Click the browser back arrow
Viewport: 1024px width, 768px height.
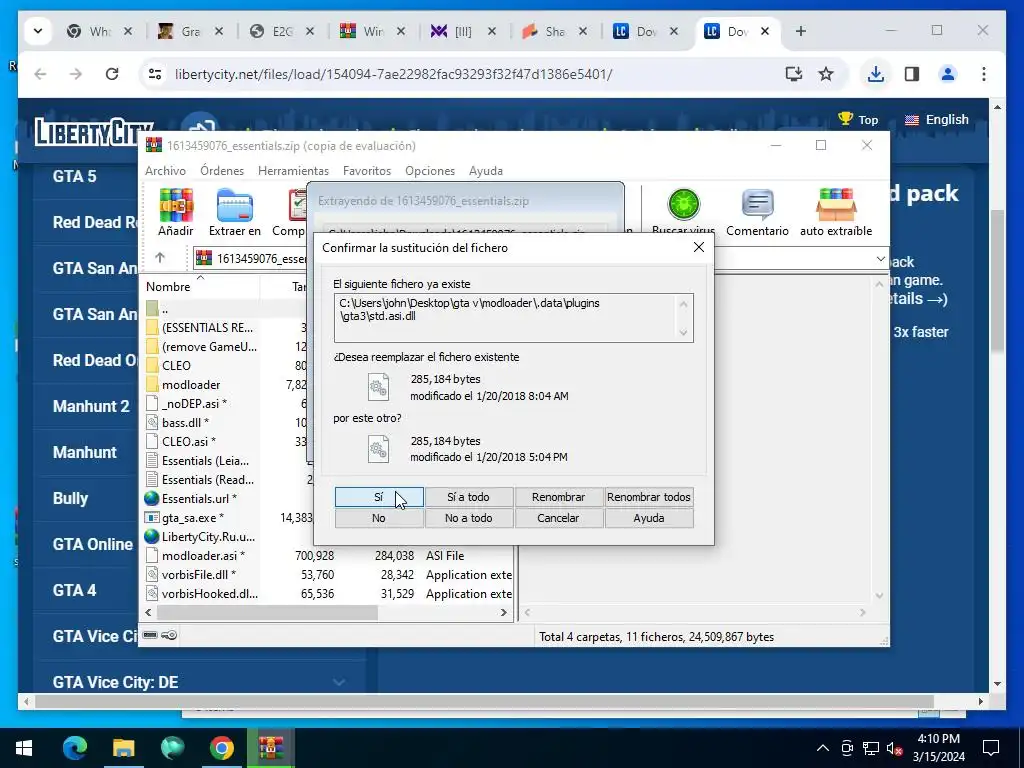pos(40,74)
